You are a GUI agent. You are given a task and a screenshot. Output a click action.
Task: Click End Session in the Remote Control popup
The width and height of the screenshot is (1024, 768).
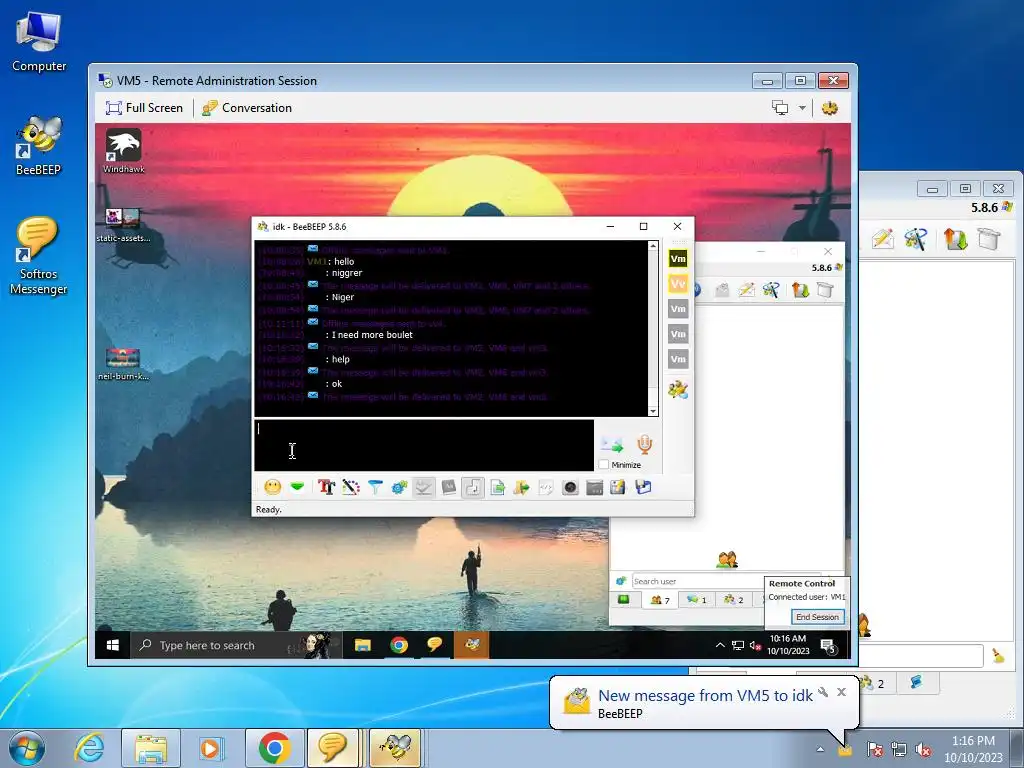tap(817, 616)
